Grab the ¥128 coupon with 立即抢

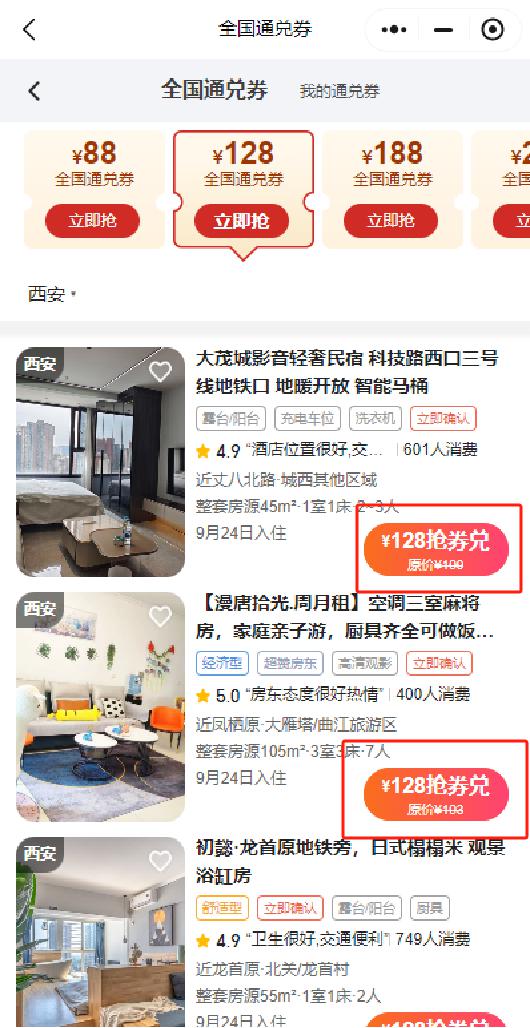tap(241, 221)
